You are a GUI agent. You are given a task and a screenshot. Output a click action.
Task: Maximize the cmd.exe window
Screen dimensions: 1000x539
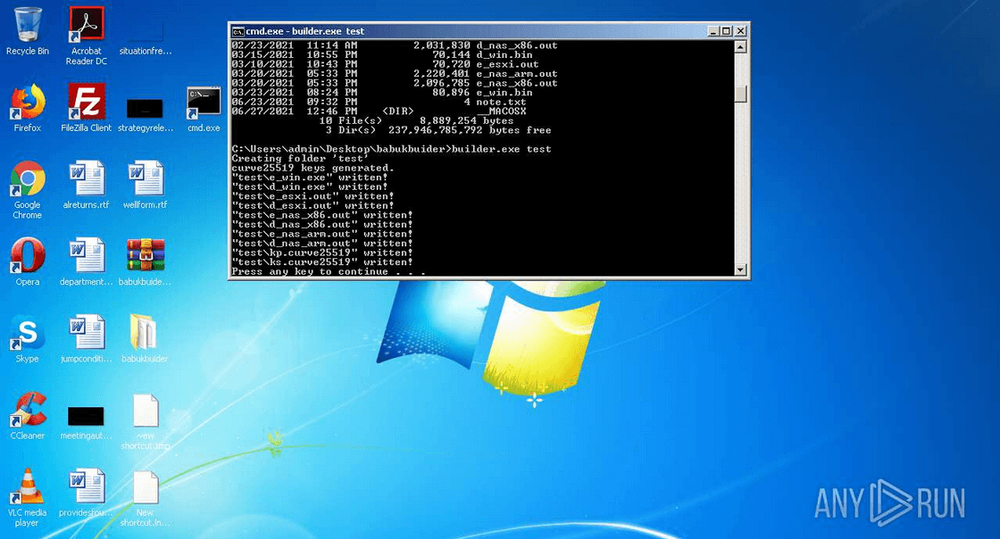coord(725,31)
